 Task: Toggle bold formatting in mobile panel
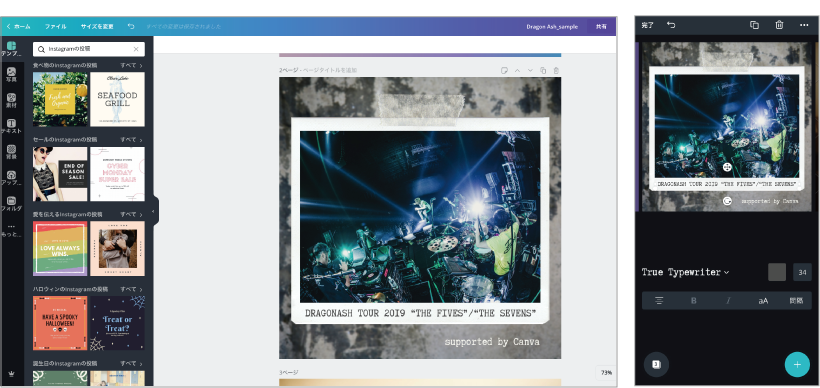(x=694, y=301)
